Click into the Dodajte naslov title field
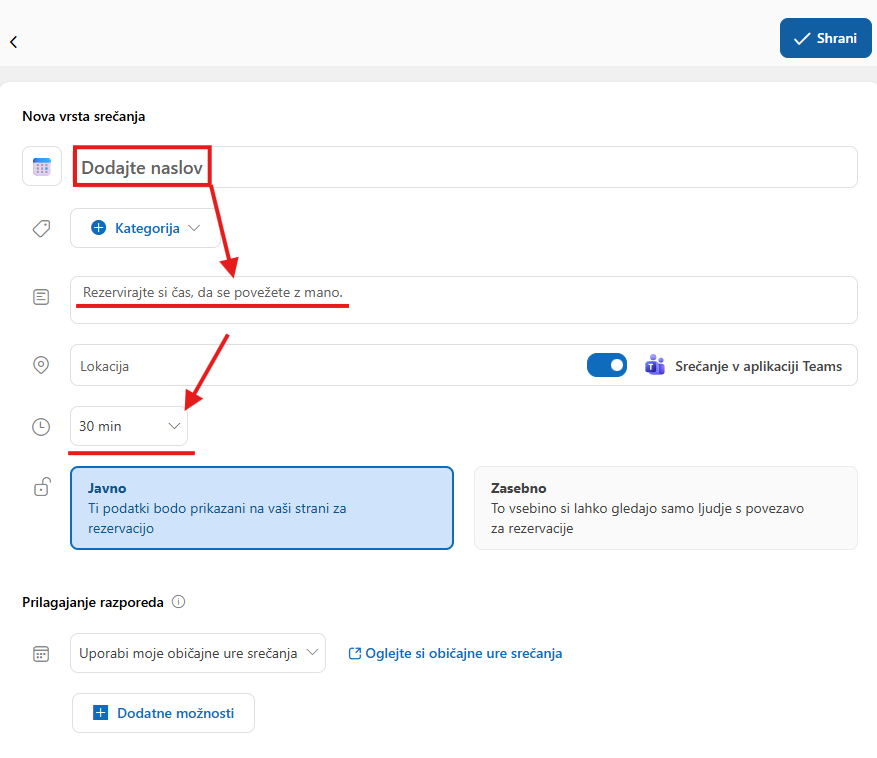 [x=464, y=167]
